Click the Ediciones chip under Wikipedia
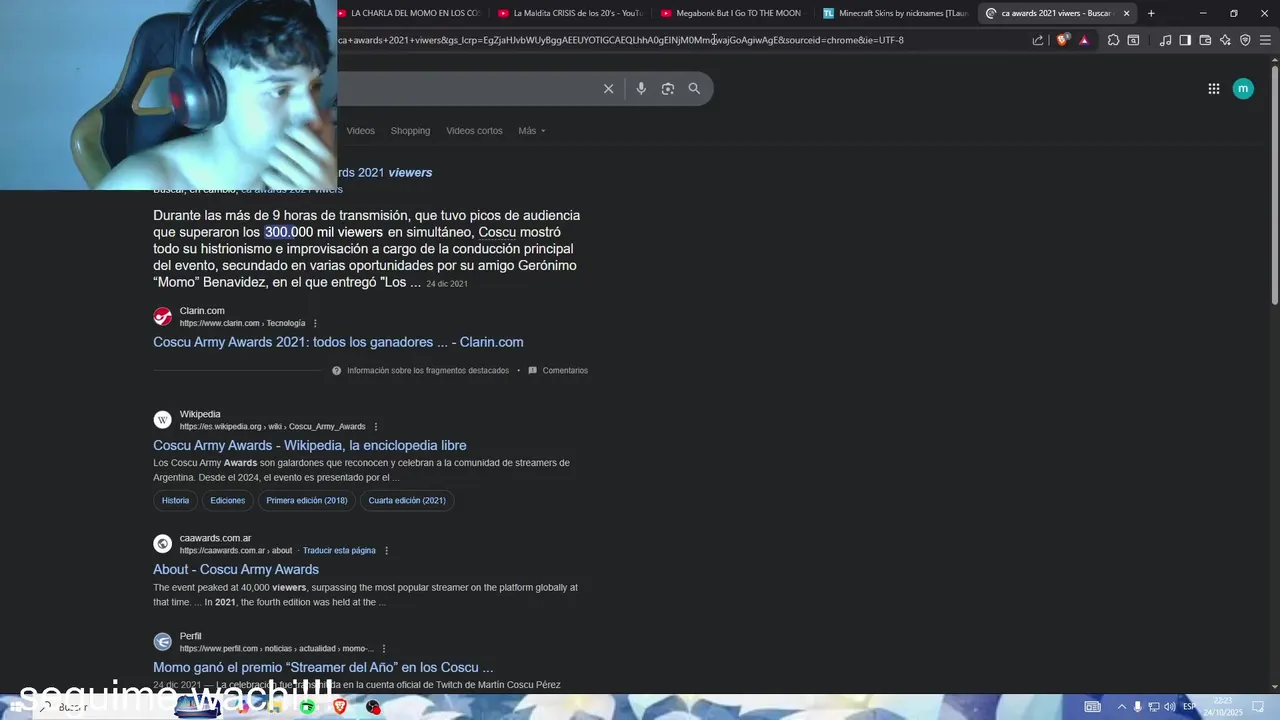 click(227, 500)
